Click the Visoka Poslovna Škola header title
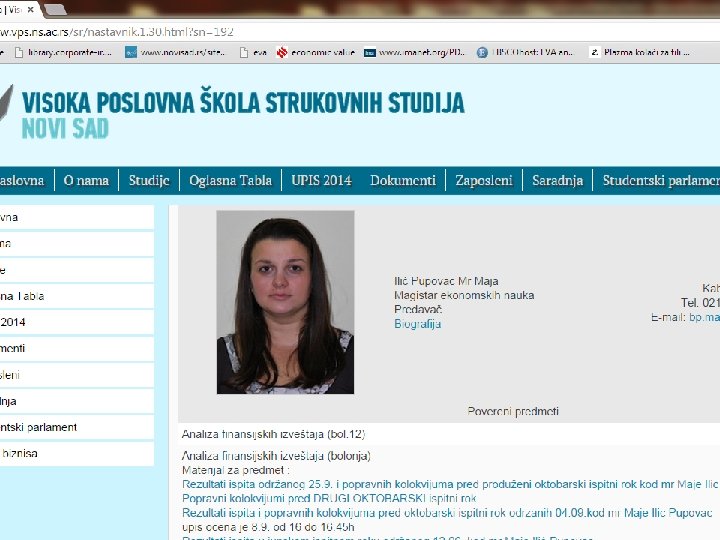This screenshot has height=540, width=720. tap(243, 102)
